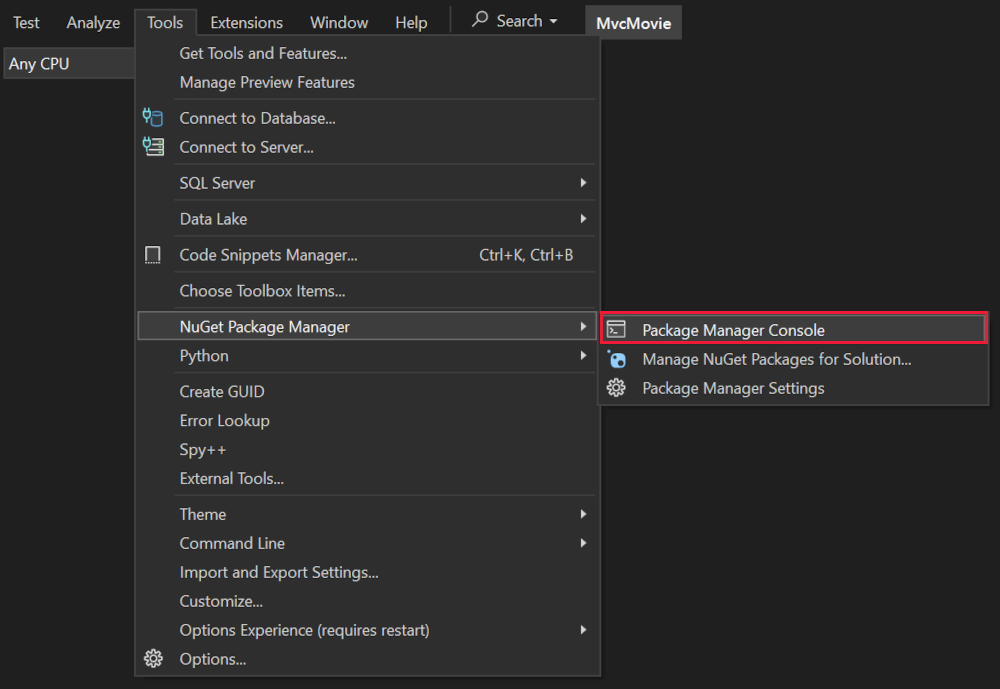
Task: Expand the Command Line submenu arrow
Action: point(583,543)
